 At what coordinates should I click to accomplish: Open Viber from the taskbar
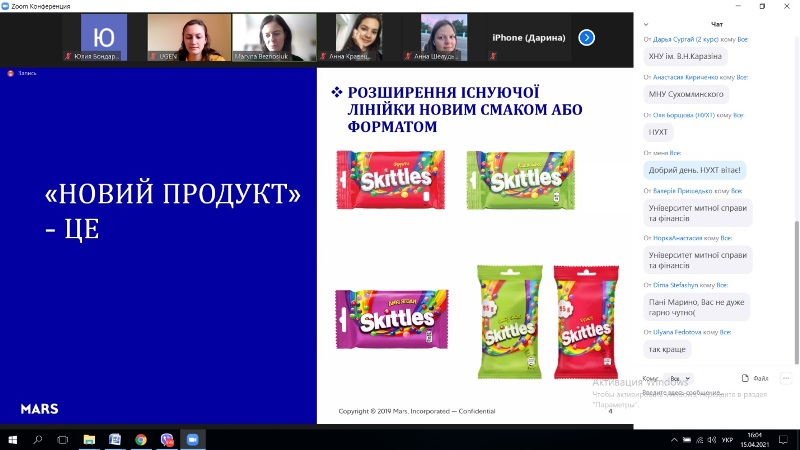[167, 439]
